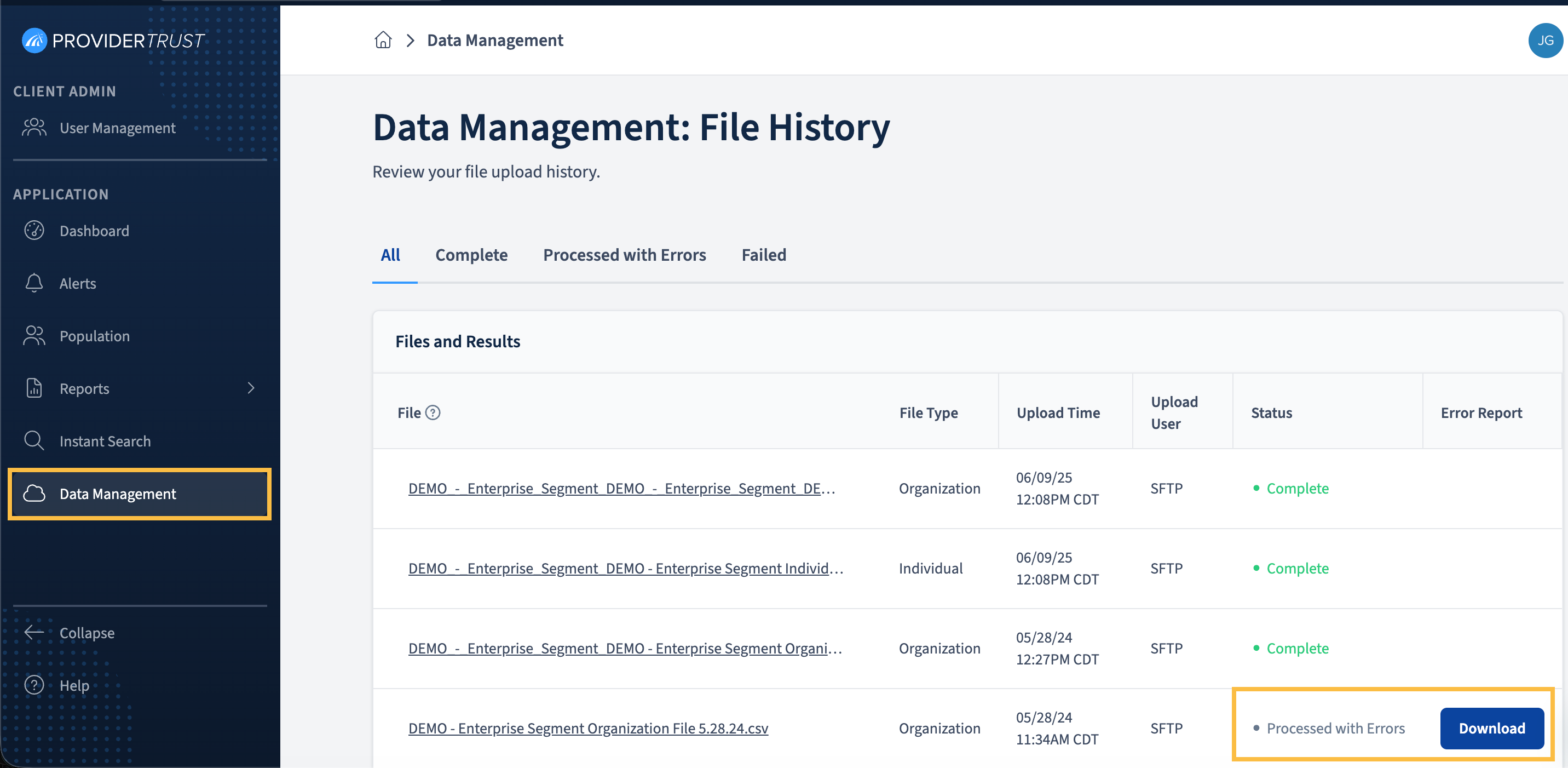Viewport: 1568px width, 768px height.
Task: Click the Upload Time column header
Action: pyautogui.click(x=1058, y=412)
